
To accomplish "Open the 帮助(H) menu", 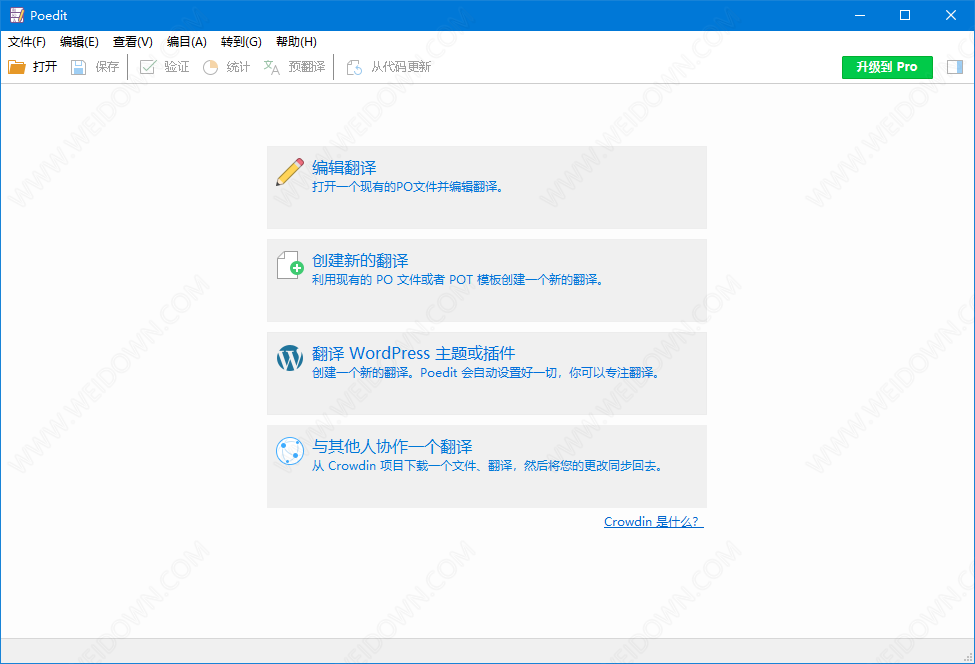I will pyautogui.click(x=296, y=42).
